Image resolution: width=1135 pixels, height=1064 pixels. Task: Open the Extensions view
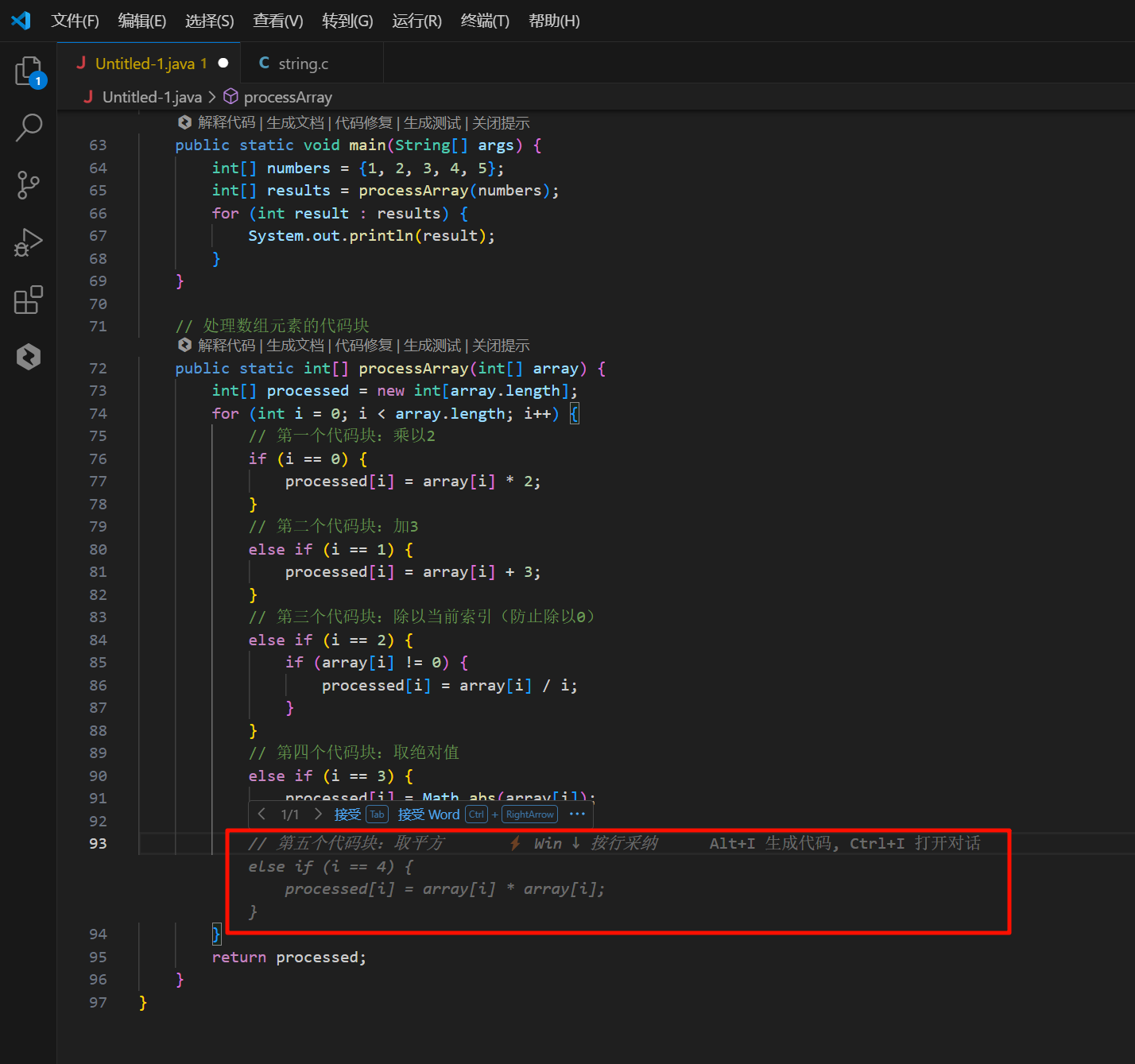coord(29,300)
